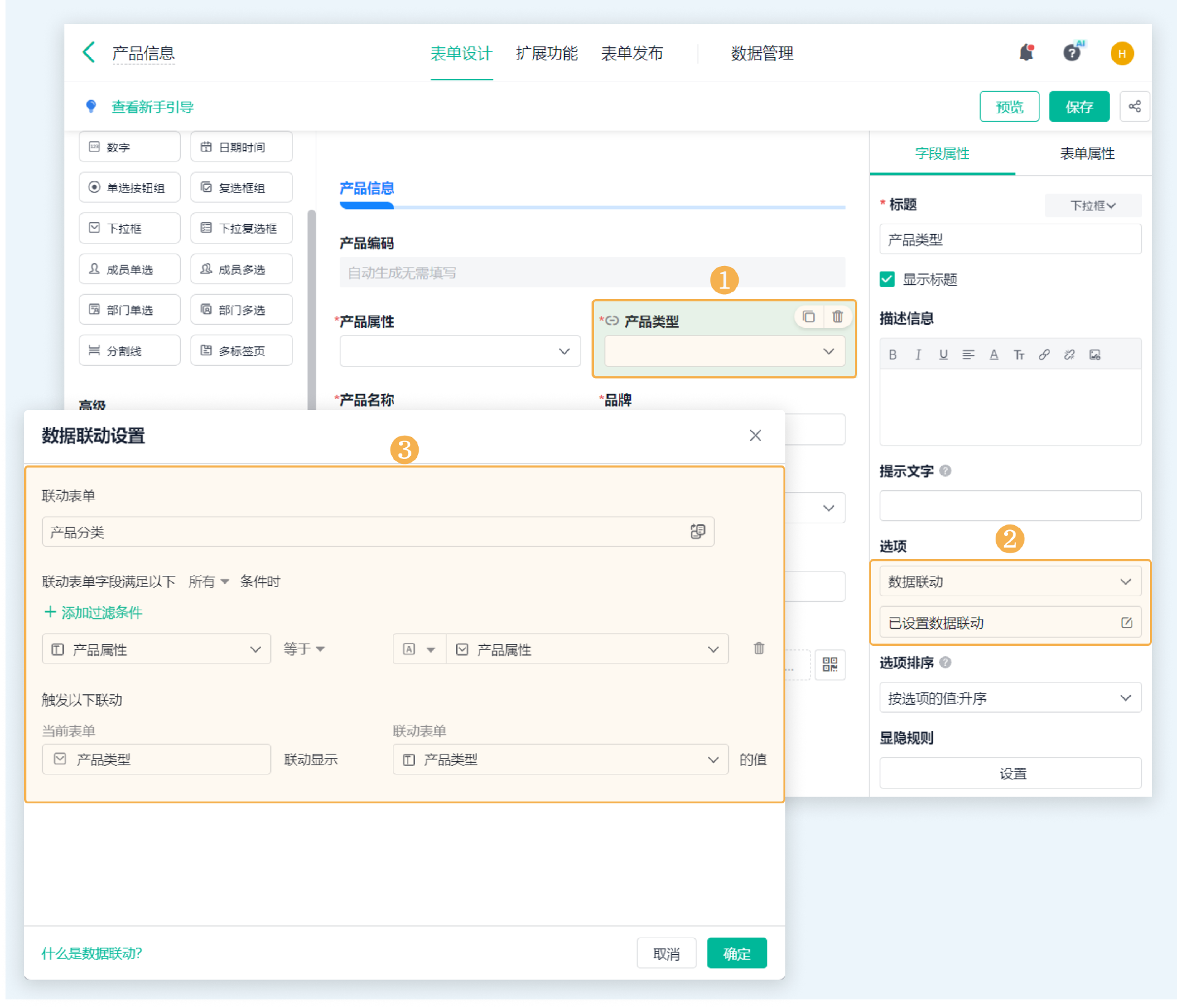Open the AI help icon
This screenshot has height=1008, width=1177.
pos(1072,53)
